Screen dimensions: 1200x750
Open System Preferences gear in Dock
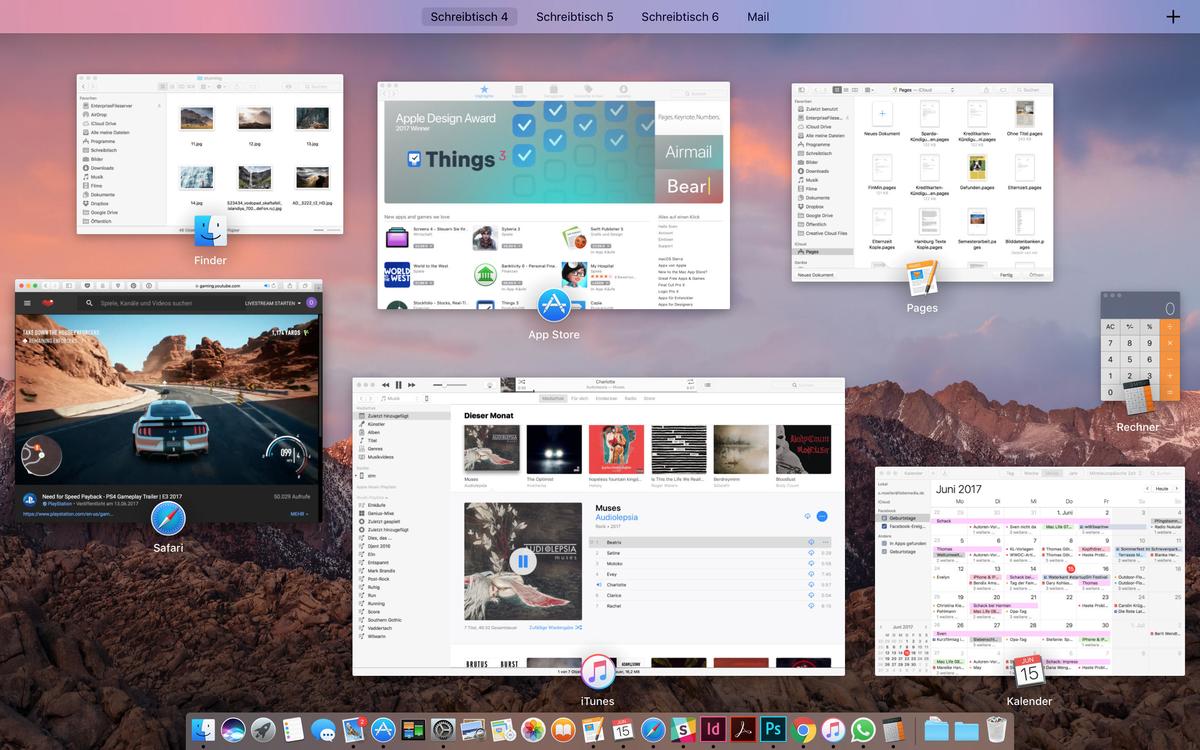pyautogui.click(x=443, y=730)
